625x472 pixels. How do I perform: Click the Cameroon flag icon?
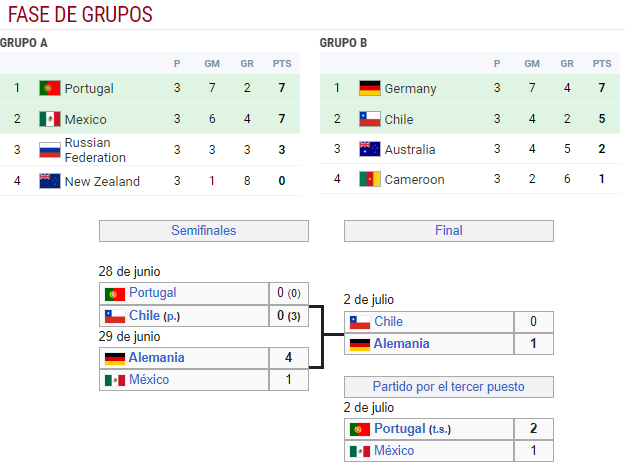369,179
